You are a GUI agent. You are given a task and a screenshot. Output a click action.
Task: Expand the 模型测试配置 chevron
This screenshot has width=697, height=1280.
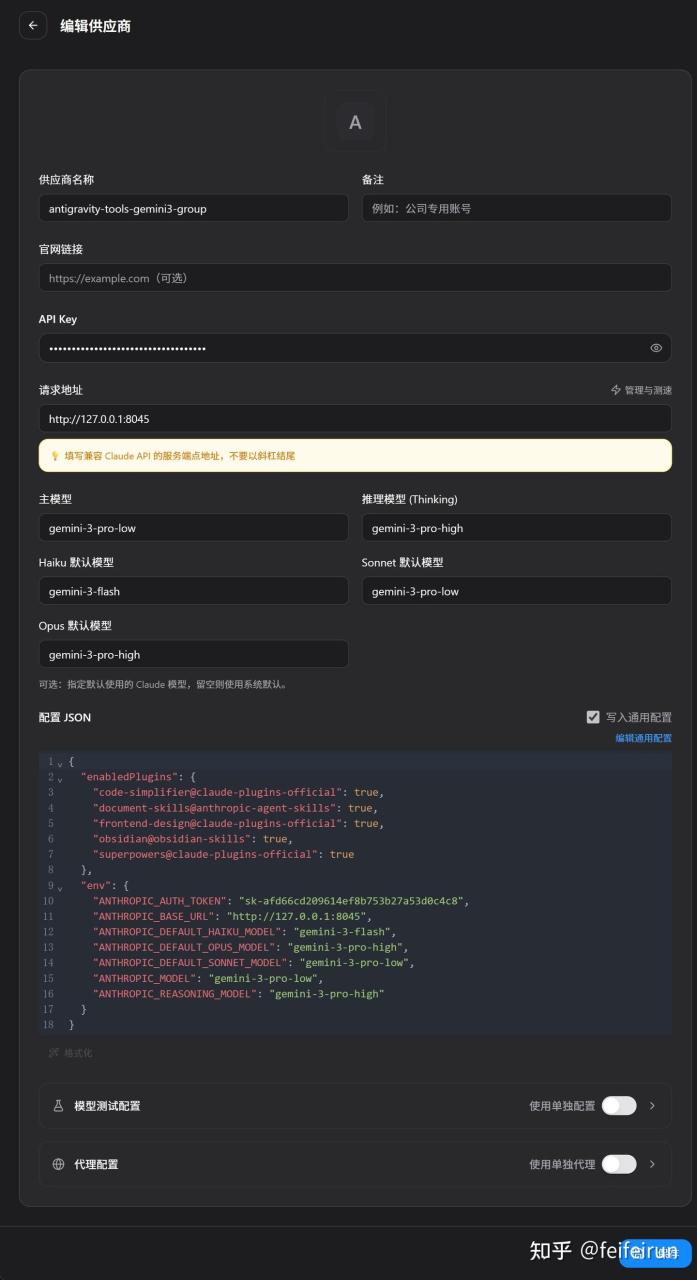point(653,1106)
